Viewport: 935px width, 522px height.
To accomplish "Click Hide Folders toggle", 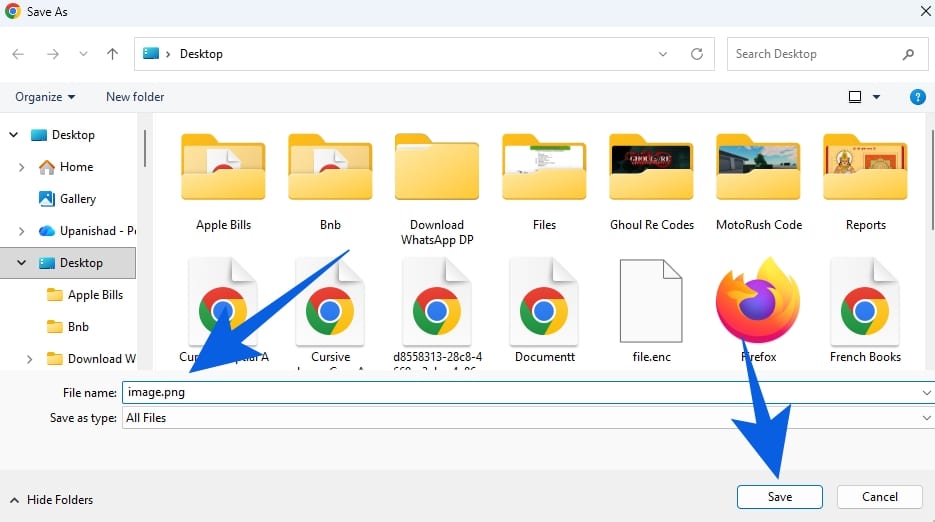I will [x=52, y=500].
